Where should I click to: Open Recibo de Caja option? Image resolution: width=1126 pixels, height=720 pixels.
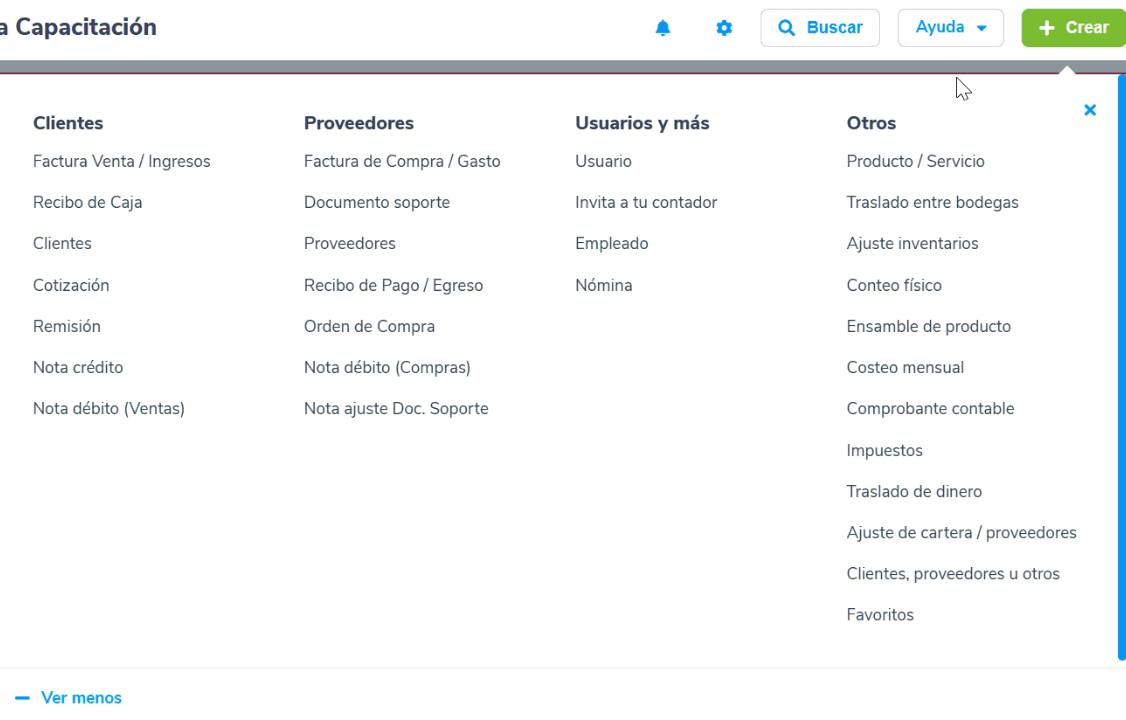point(87,202)
